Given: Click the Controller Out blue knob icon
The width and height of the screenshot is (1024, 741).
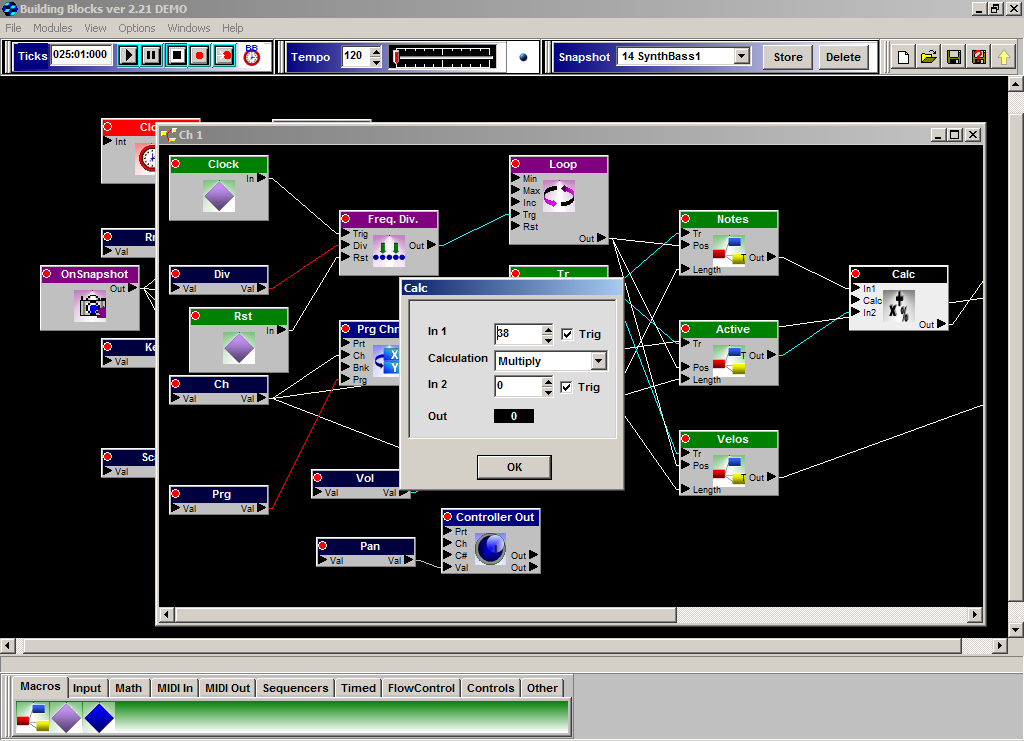Looking at the screenshot, I should pyautogui.click(x=490, y=548).
